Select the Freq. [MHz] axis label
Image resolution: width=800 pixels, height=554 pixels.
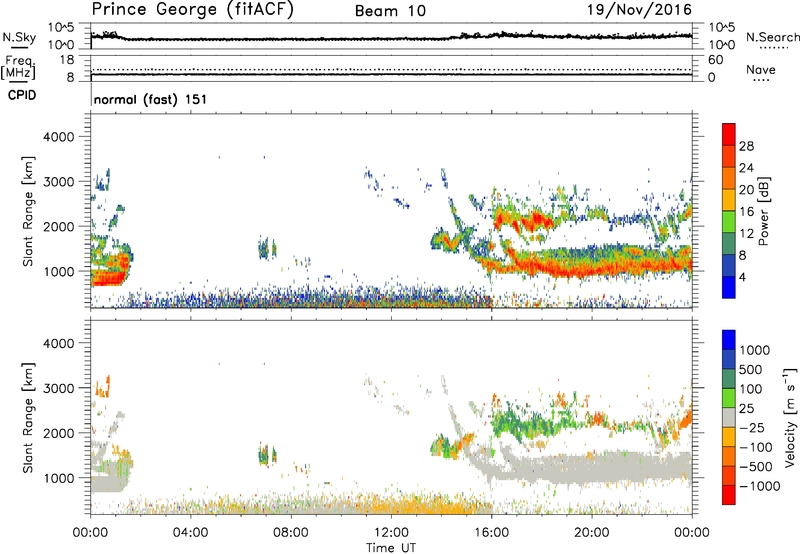click(19, 67)
